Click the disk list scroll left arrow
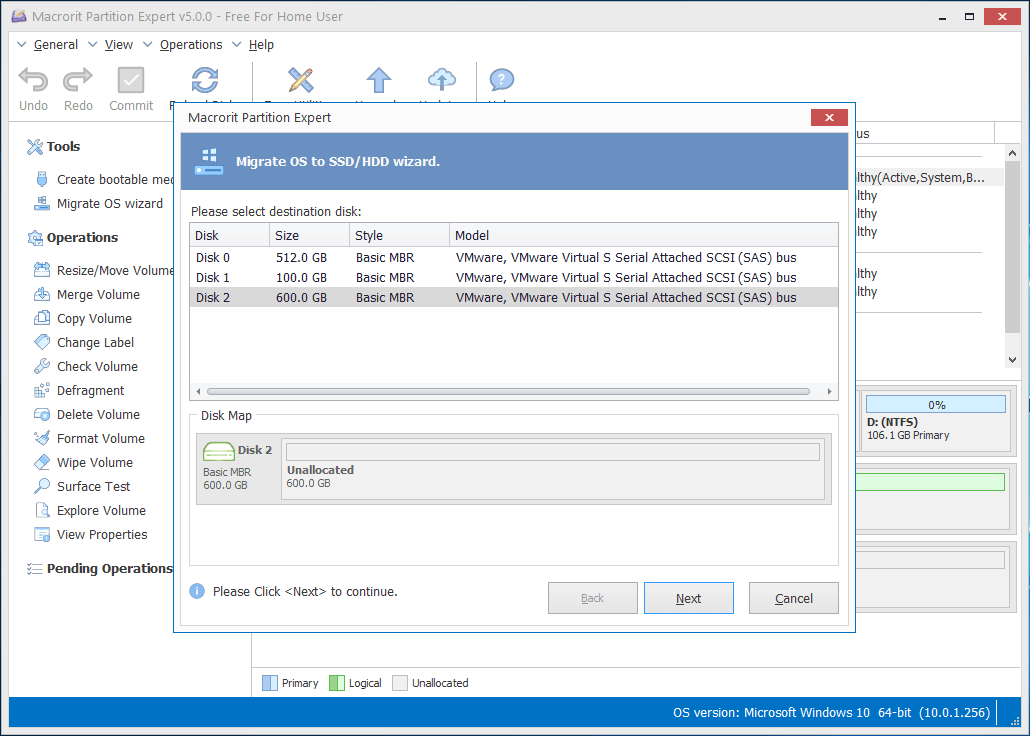The width and height of the screenshot is (1030, 736). [x=198, y=392]
